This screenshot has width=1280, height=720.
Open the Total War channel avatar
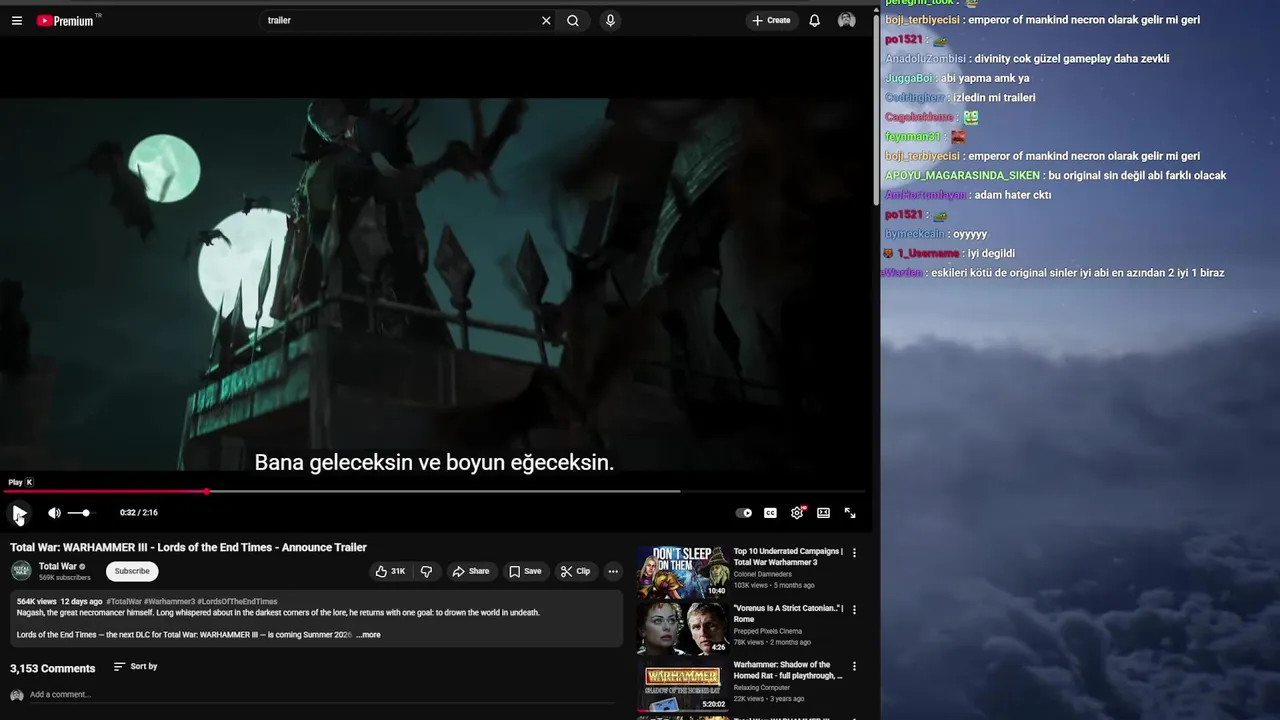pyautogui.click(x=21, y=571)
